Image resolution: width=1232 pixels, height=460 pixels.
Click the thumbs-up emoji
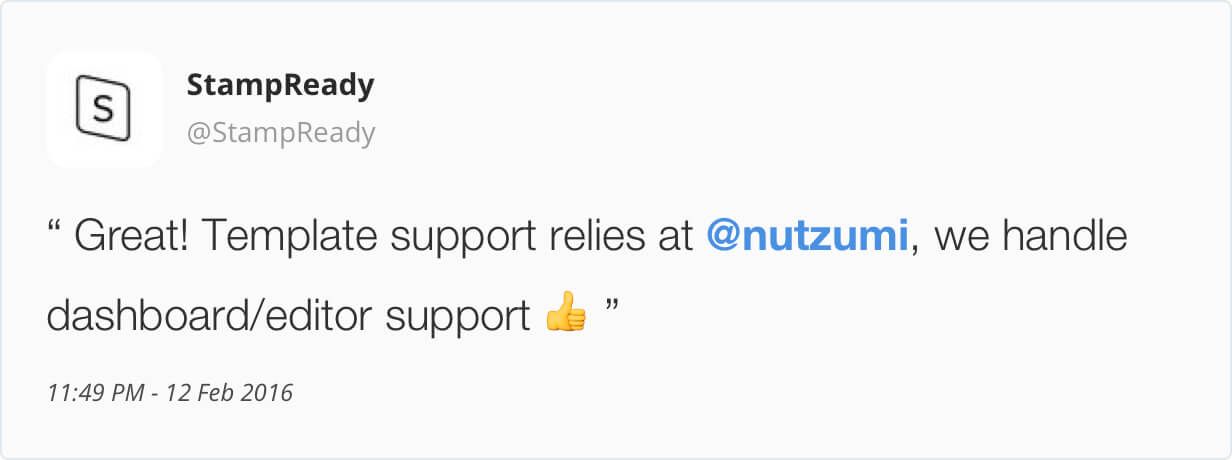566,317
